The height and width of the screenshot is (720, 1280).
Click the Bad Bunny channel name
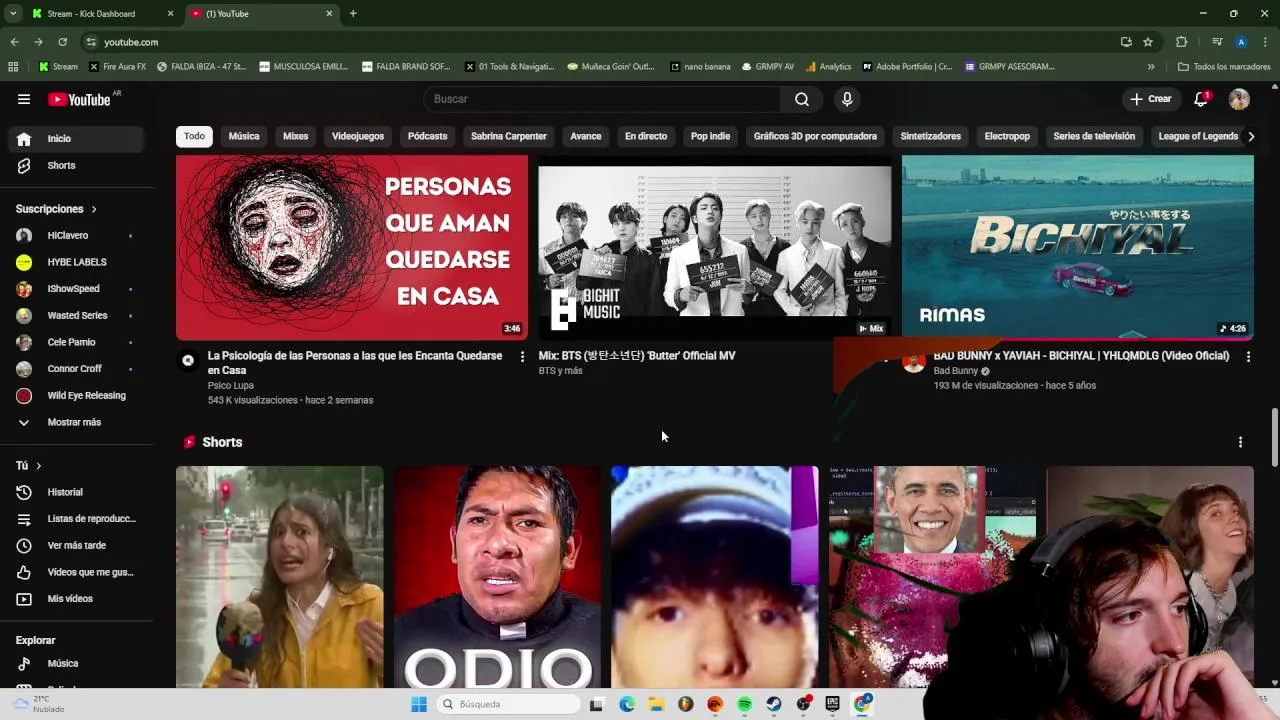tap(955, 371)
